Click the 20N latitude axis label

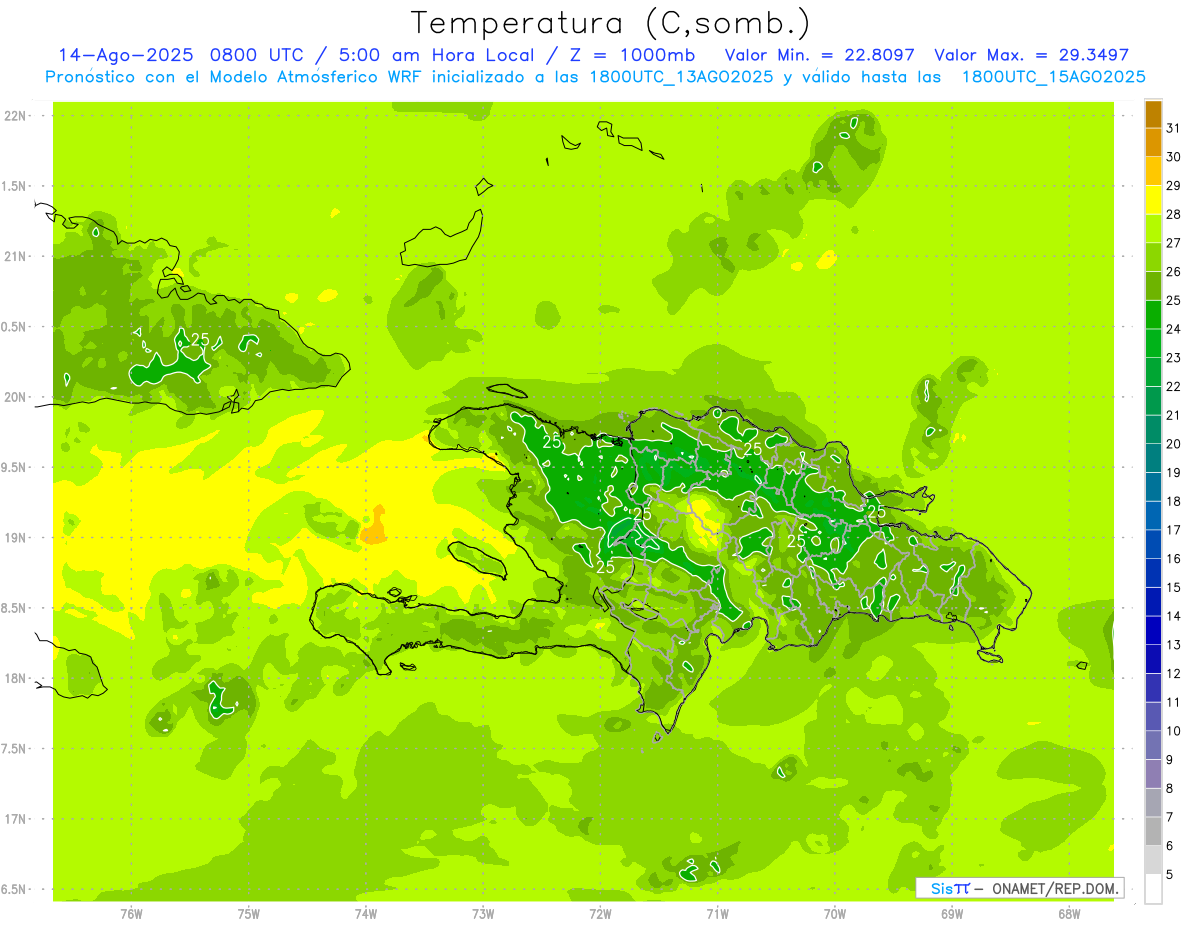15,397
